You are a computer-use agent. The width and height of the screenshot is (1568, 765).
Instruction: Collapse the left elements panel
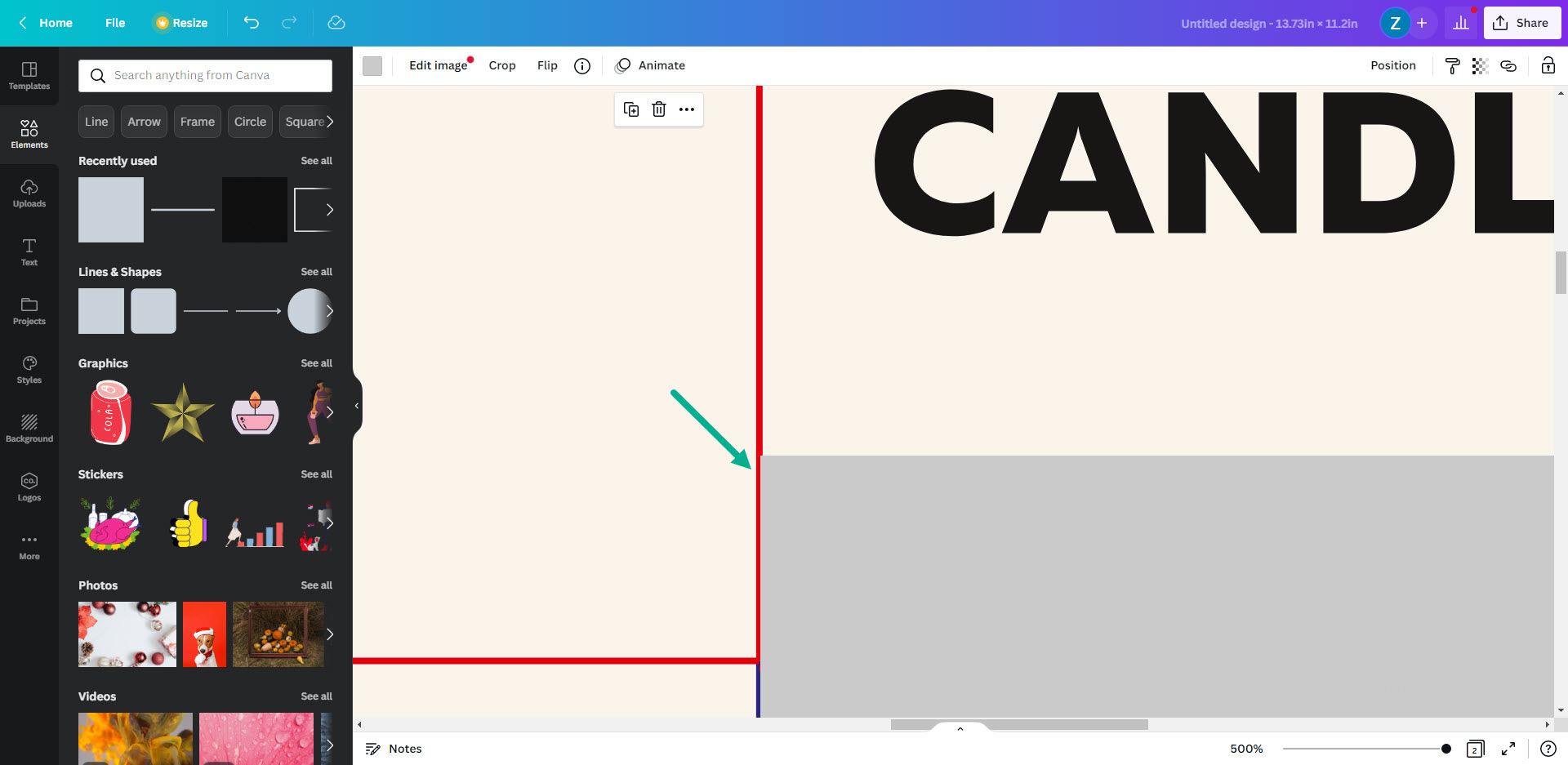click(356, 406)
